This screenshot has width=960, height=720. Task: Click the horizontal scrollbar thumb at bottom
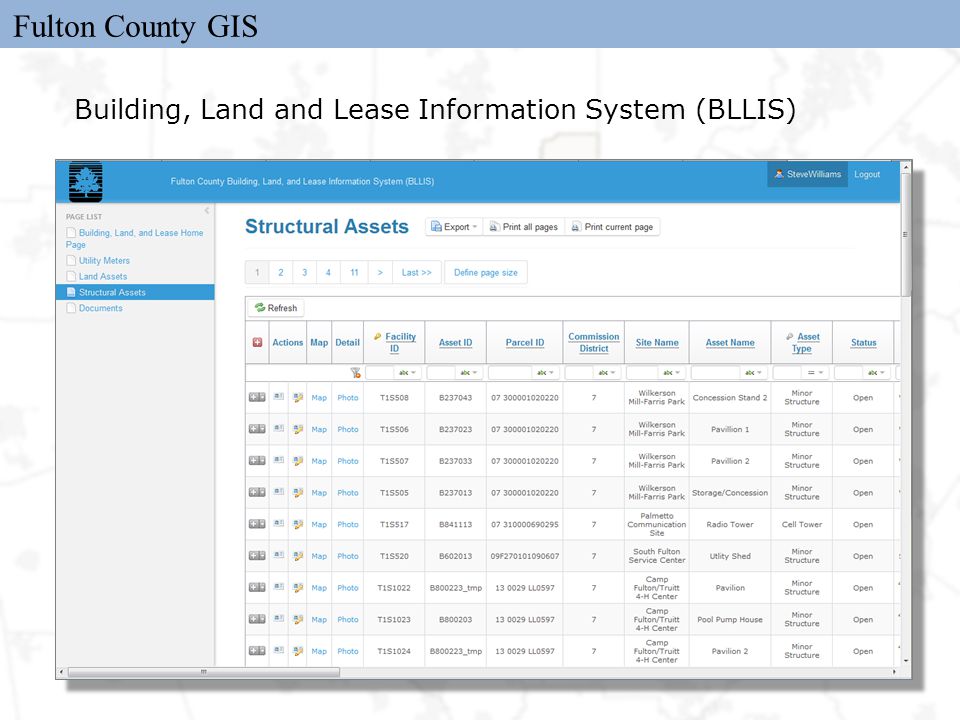click(x=204, y=672)
